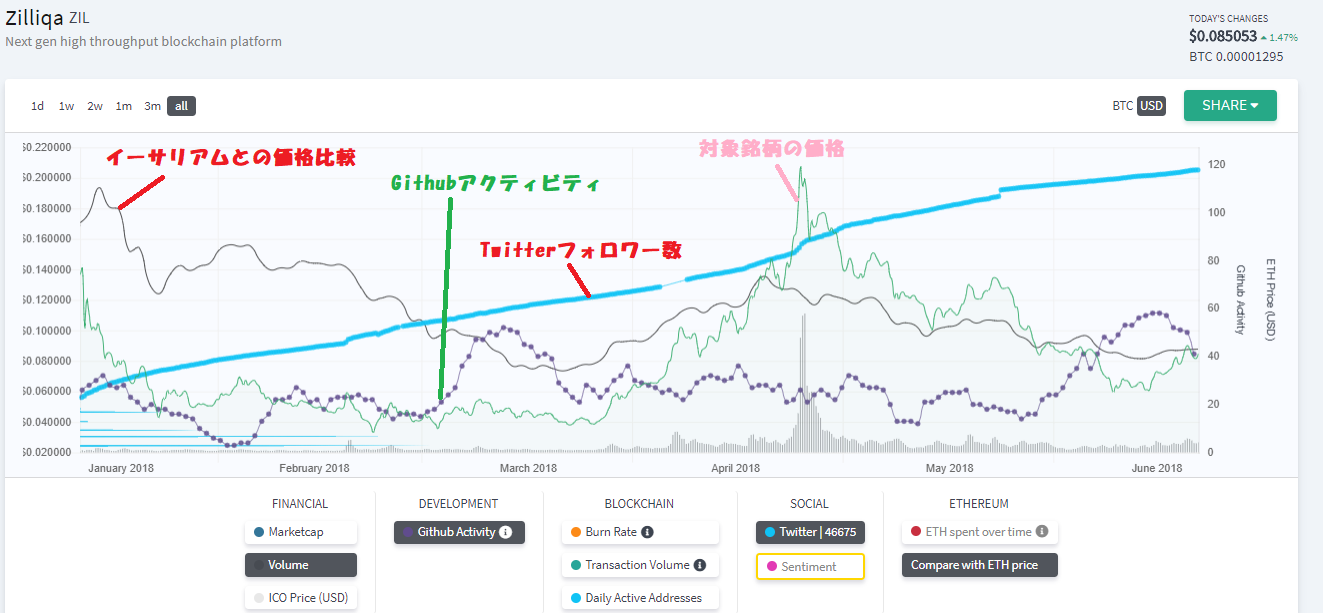Turn off the Github Activity chart line
The image size is (1323, 613).
(x=456, y=532)
